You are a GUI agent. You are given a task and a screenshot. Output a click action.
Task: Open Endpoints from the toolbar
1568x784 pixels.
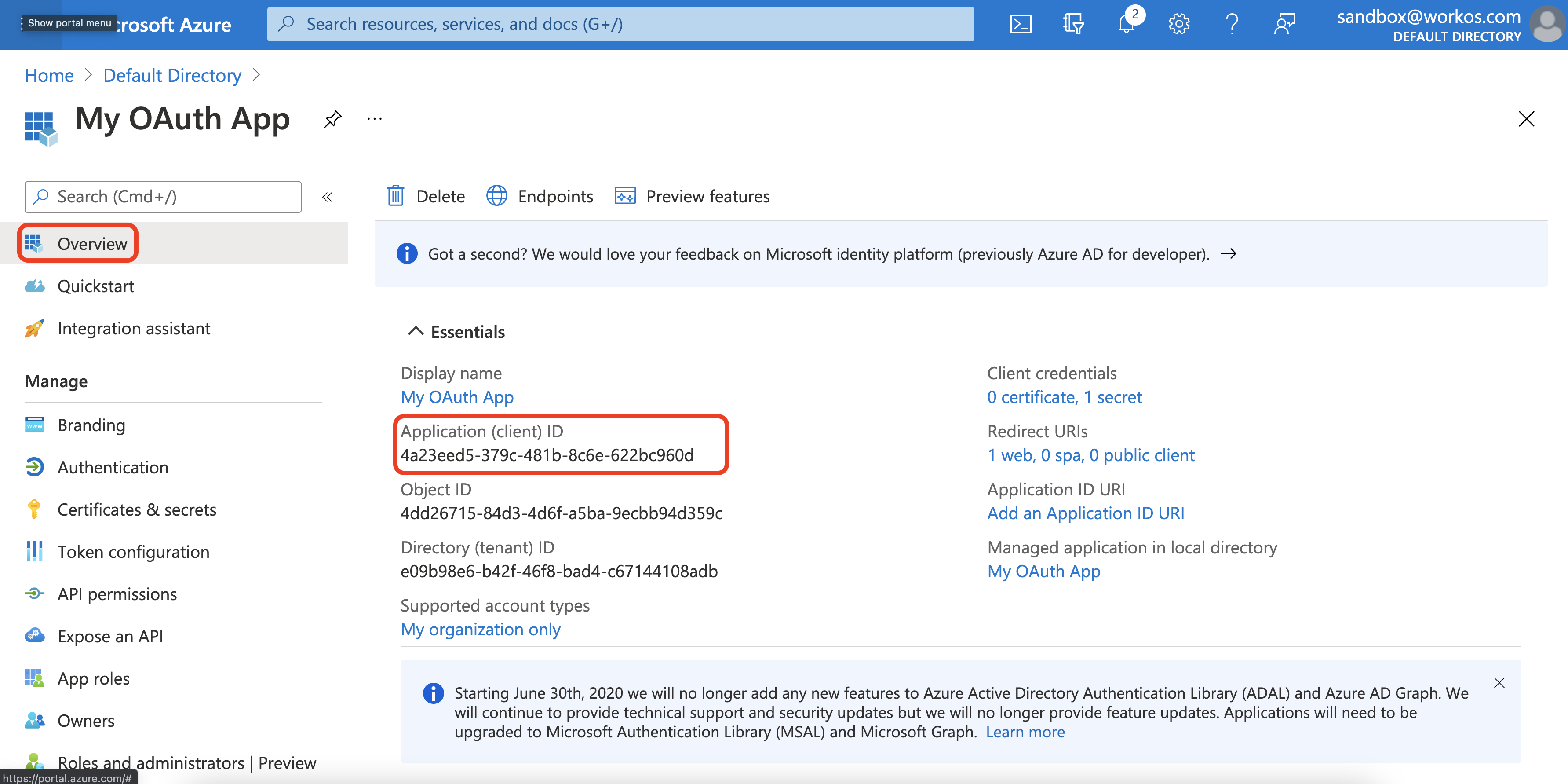(540, 196)
